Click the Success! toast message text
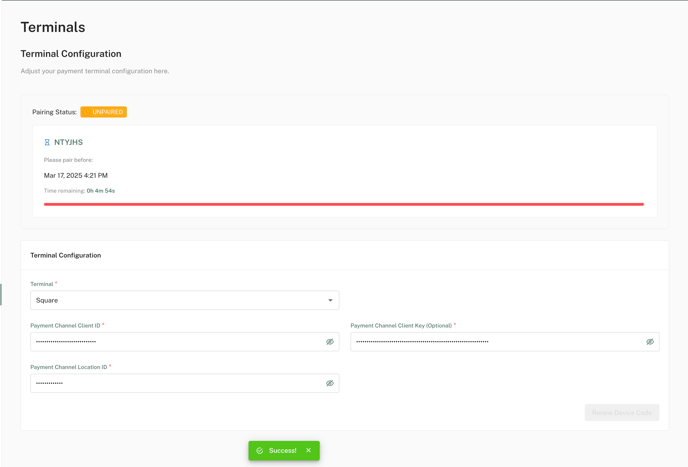 coord(283,451)
